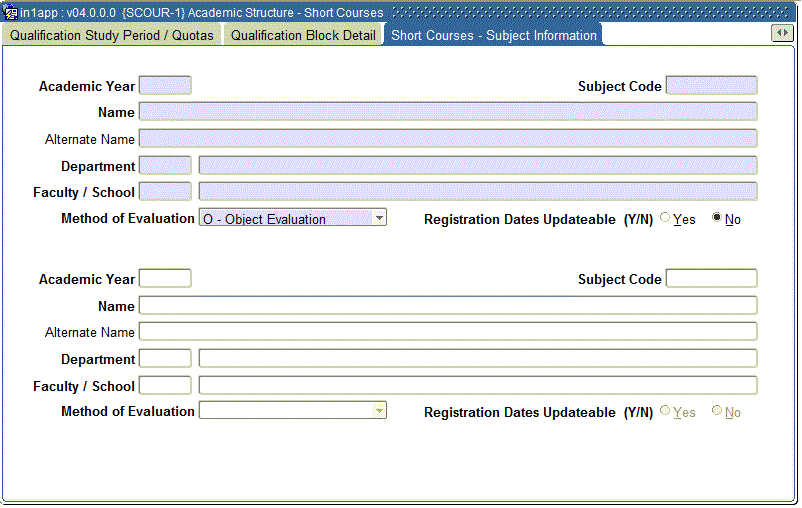
Task: Click second record Alternate Name field
Action: click(x=448, y=332)
